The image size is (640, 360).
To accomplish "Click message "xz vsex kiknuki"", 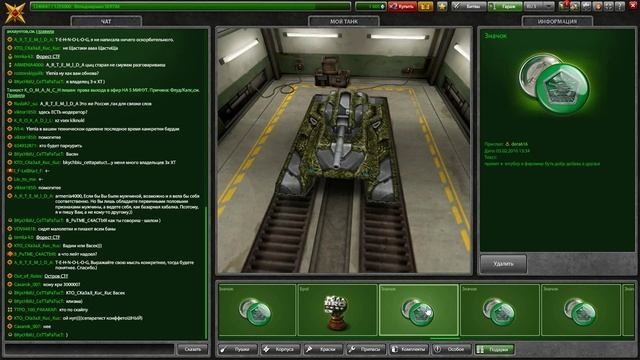I will pos(69,120).
